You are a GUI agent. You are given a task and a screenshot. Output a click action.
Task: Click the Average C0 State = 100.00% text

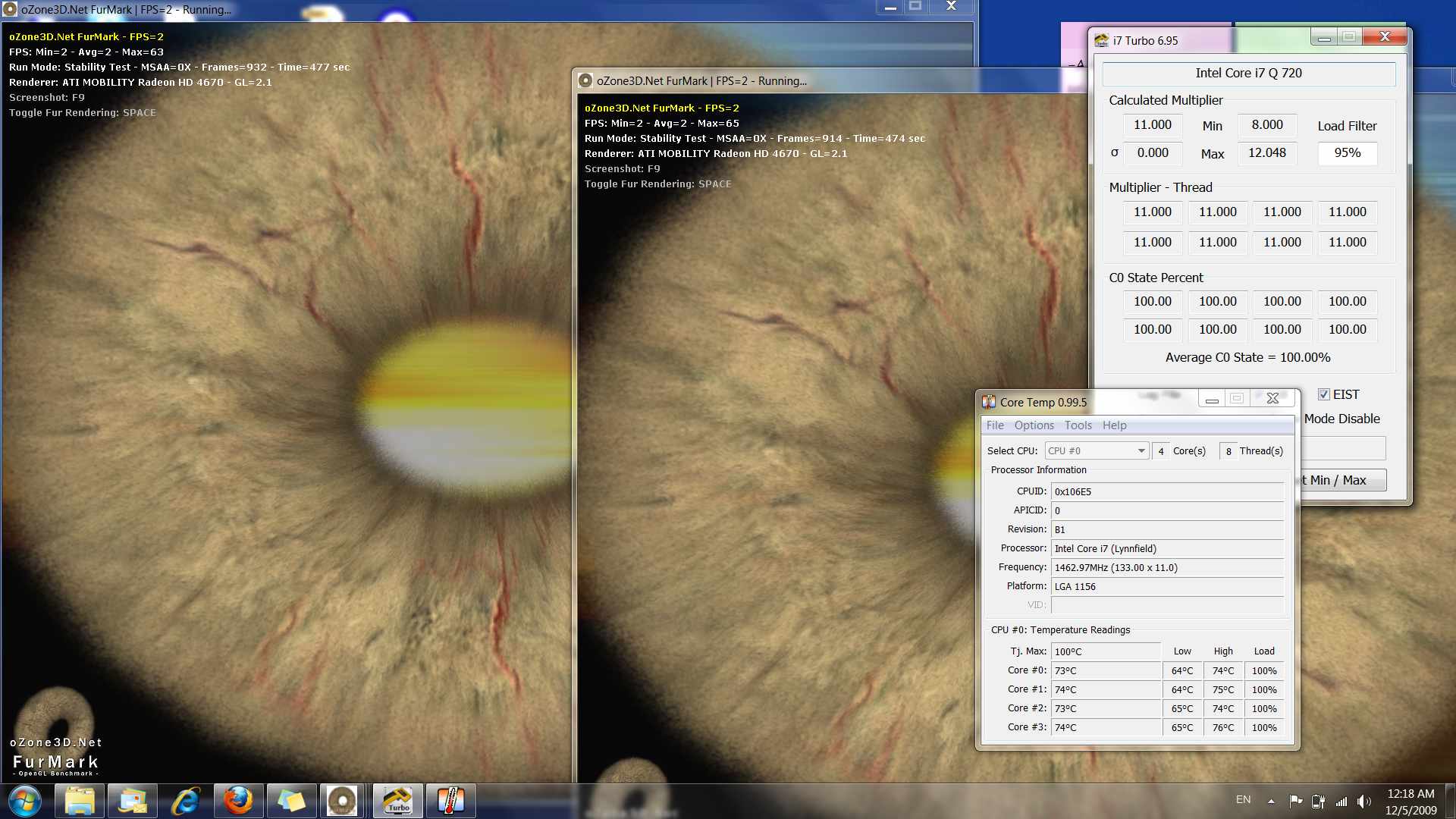click(1247, 357)
